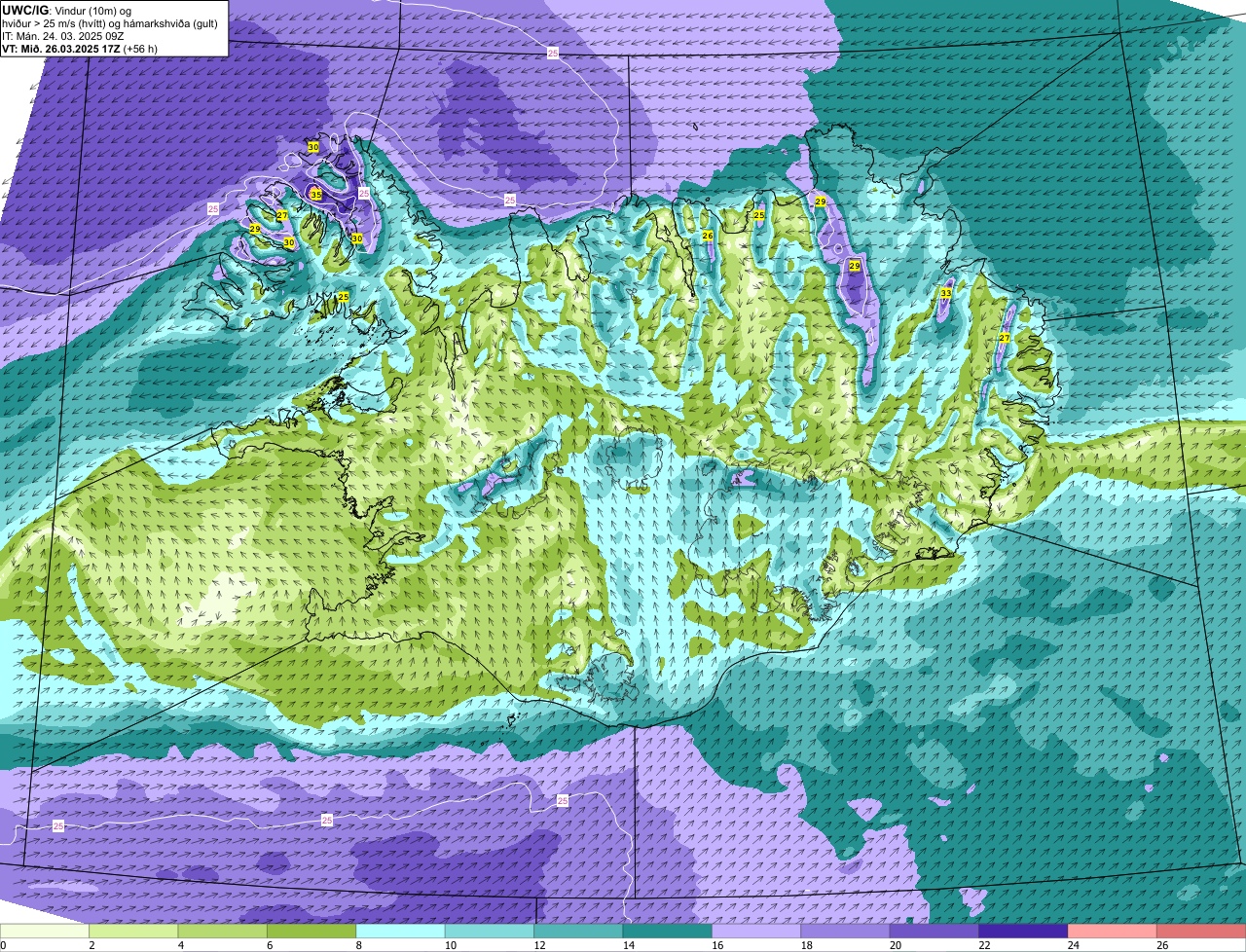Click the yellow 27 gust label below the 33 label
Screen dimensions: 1246x952
click(1005, 338)
